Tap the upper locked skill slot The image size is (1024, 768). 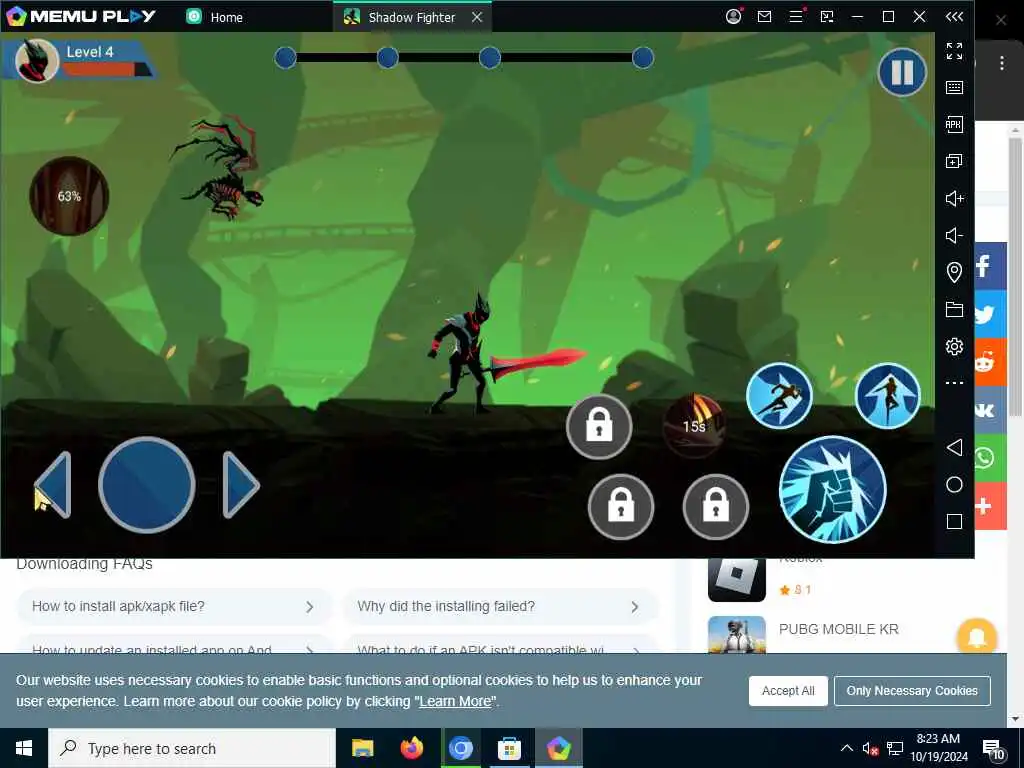(x=599, y=426)
